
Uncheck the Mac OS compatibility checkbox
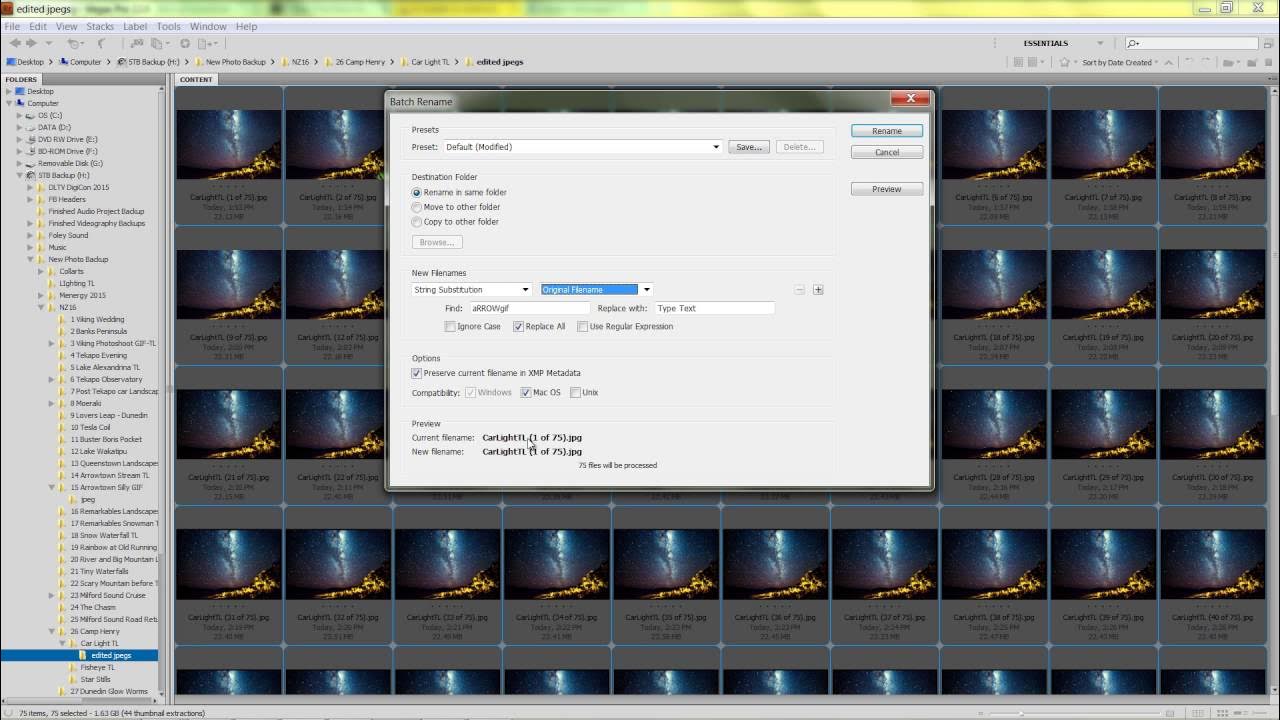point(525,393)
